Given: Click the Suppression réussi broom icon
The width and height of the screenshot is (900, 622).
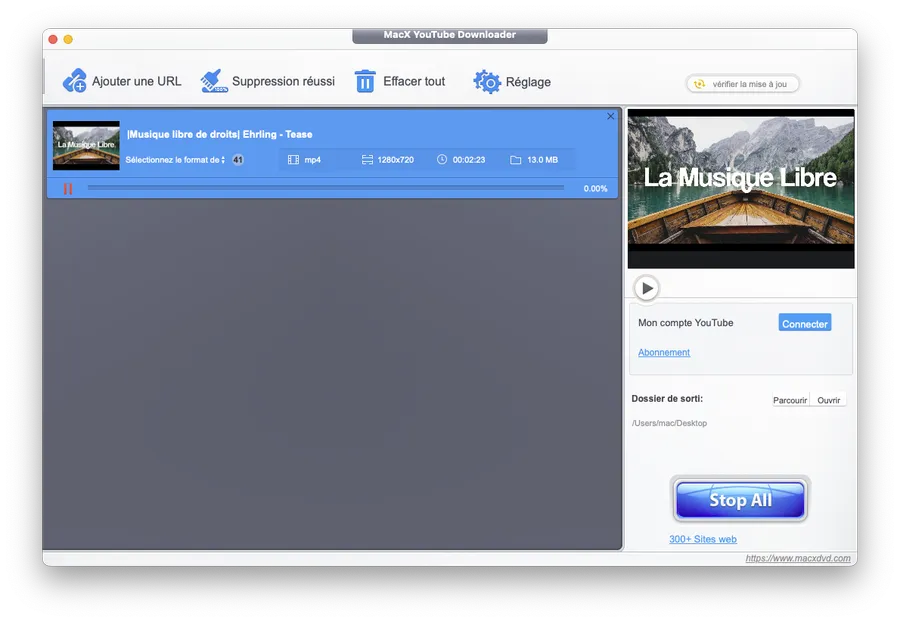Looking at the screenshot, I should pos(214,81).
